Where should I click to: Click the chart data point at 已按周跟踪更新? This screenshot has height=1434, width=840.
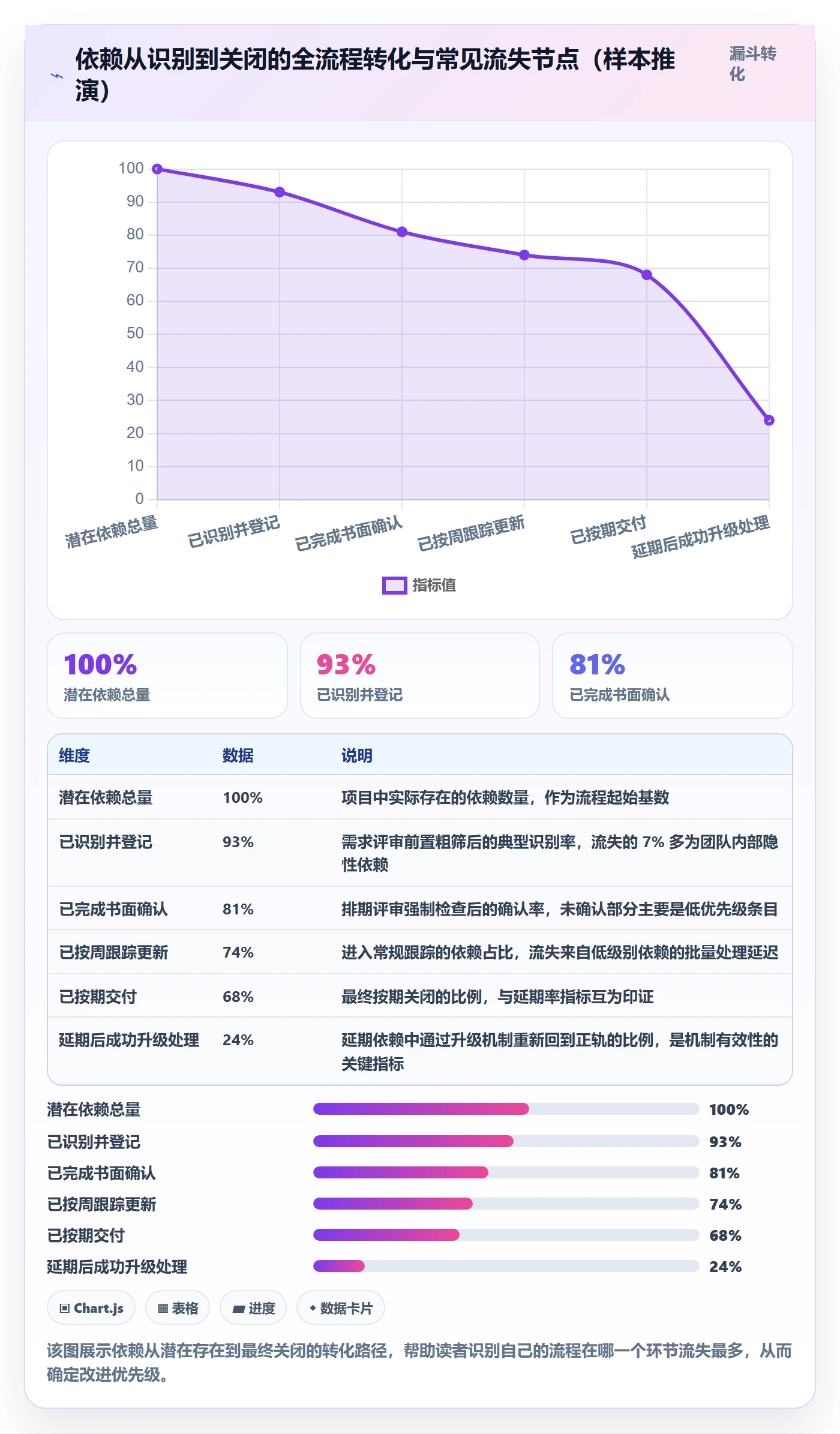[524, 255]
